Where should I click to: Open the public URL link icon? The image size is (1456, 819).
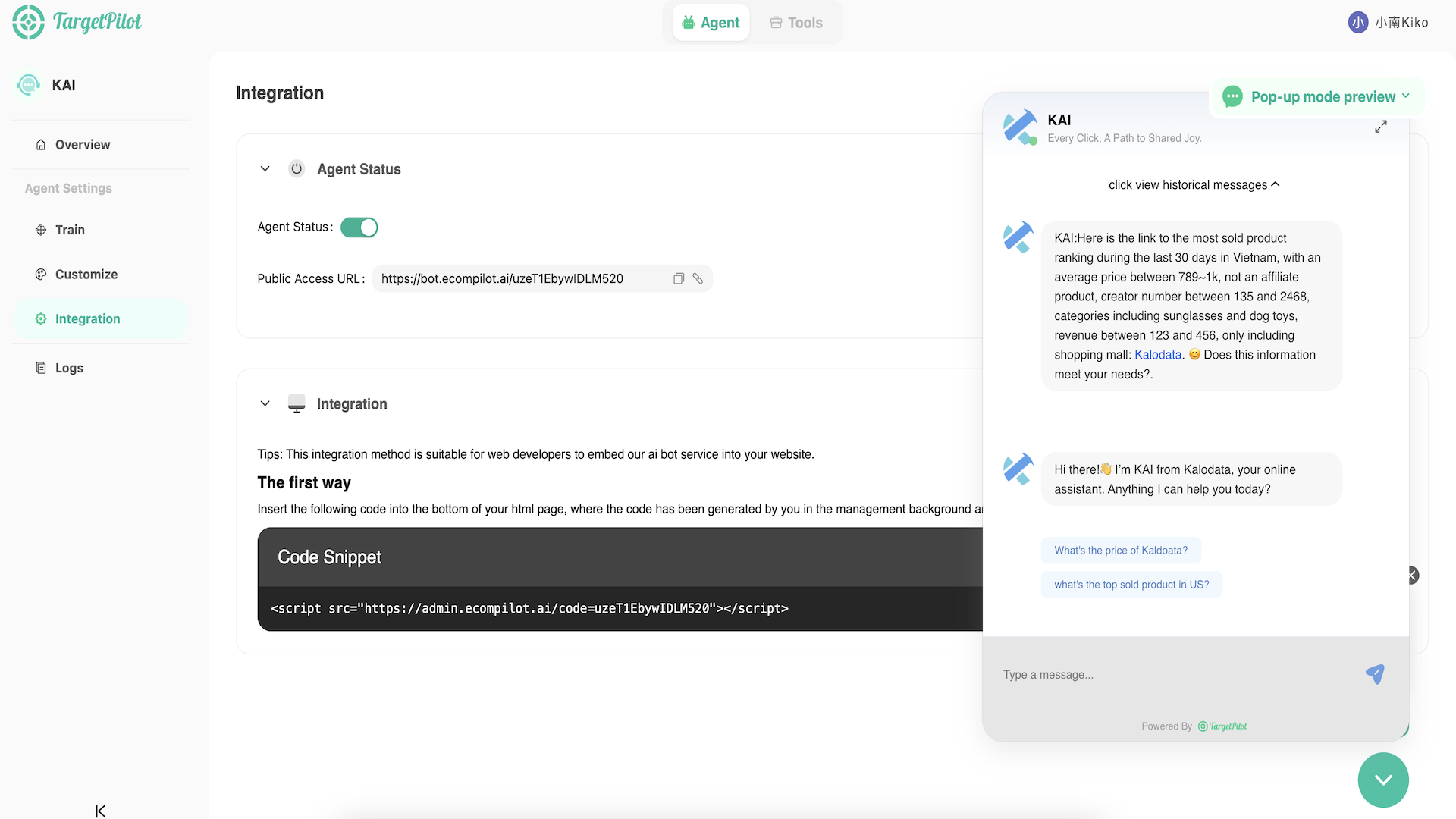click(698, 278)
